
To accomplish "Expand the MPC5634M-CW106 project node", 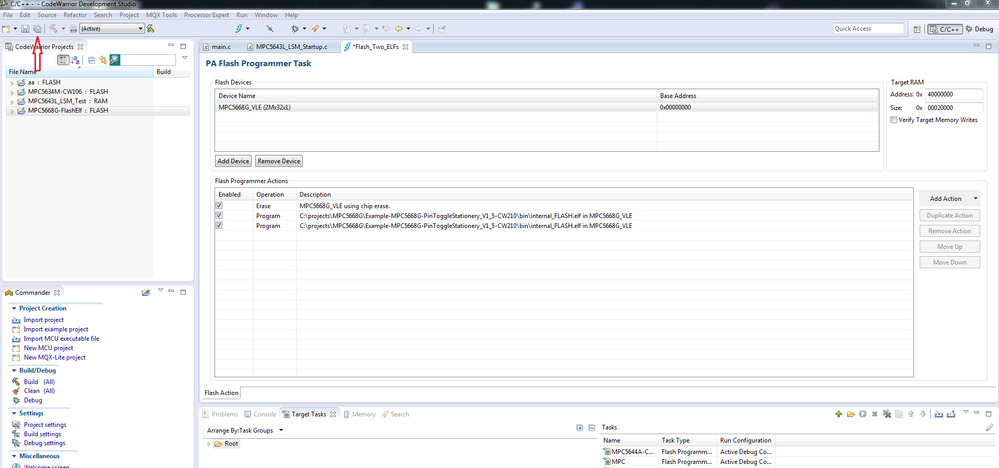I will tap(11, 92).
